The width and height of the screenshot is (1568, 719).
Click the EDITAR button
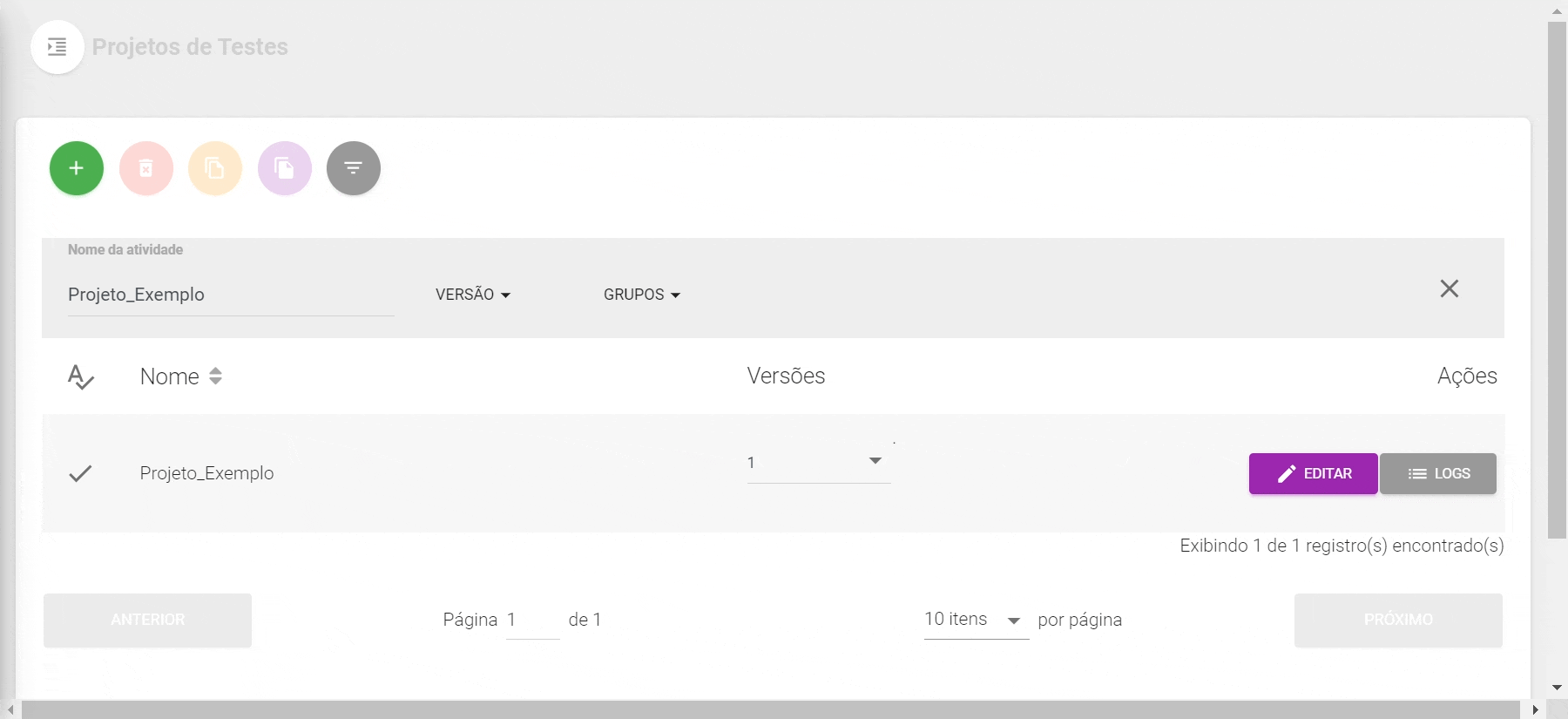[x=1313, y=473]
